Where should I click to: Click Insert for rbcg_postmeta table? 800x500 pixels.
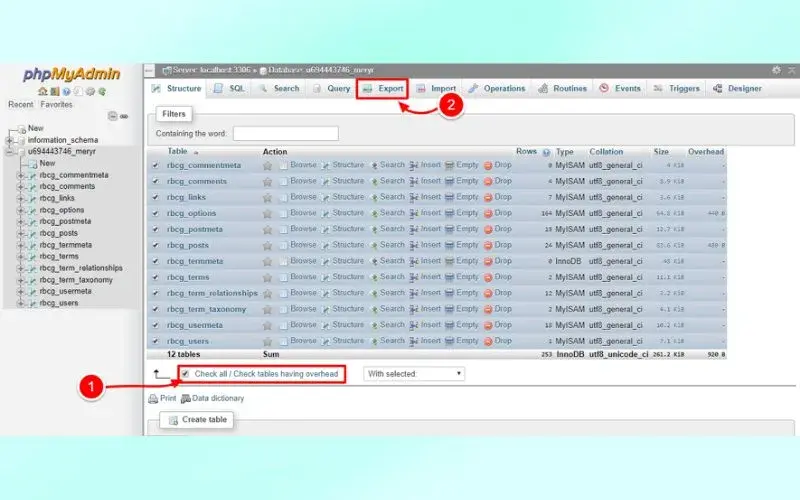click(425, 229)
